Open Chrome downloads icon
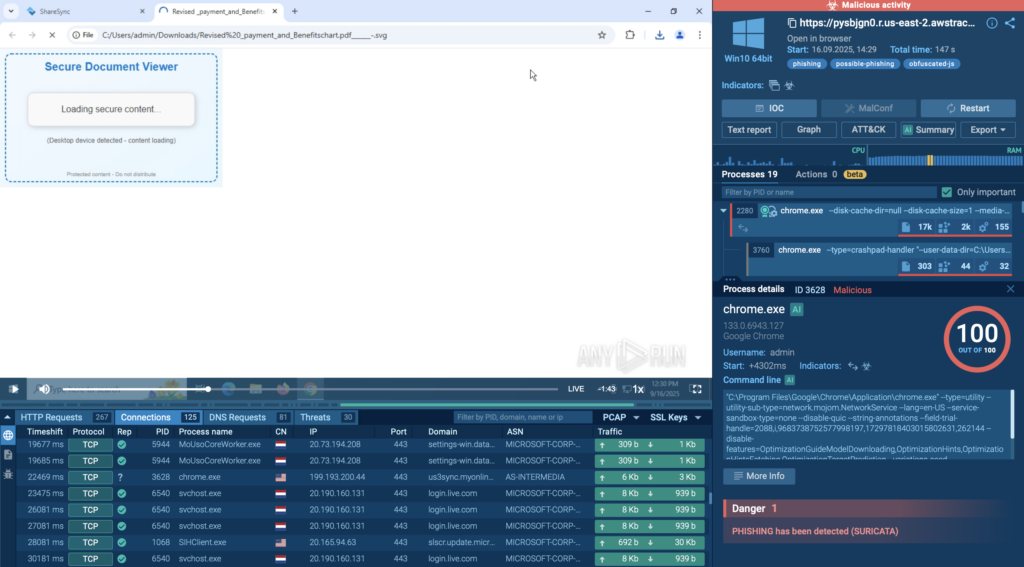 pos(659,35)
